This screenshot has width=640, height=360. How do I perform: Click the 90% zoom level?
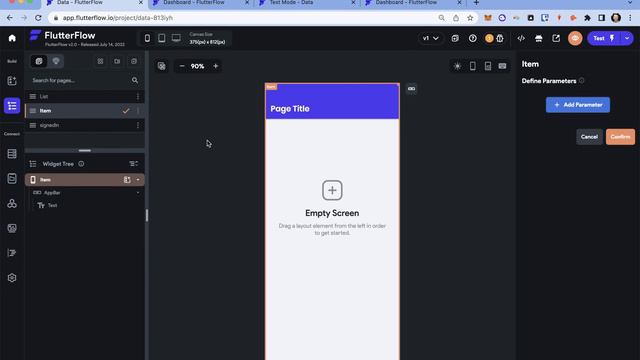click(x=197, y=66)
